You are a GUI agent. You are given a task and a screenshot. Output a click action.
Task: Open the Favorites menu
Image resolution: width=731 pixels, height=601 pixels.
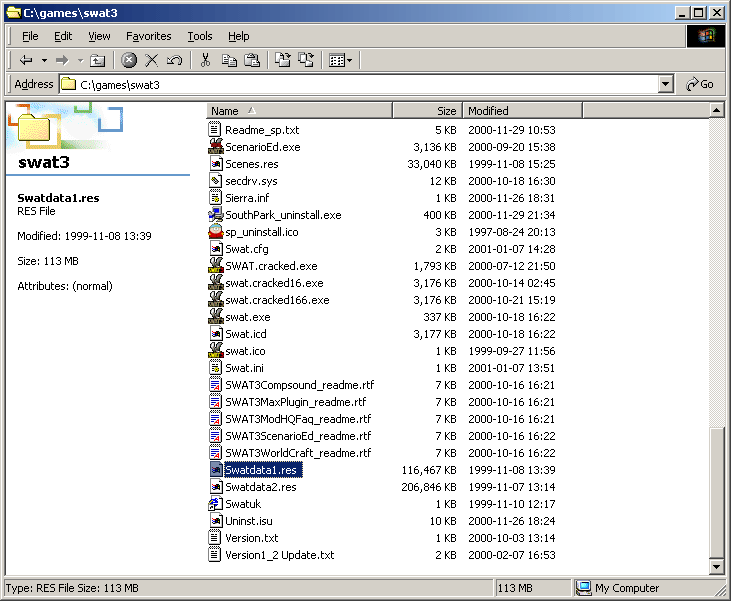[x=149, y=36]
